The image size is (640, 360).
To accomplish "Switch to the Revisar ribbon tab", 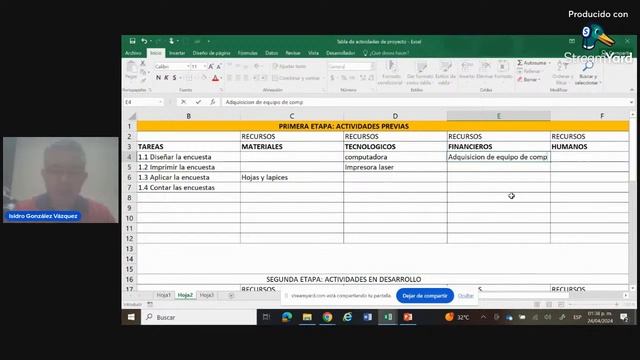I will (293, 53).
